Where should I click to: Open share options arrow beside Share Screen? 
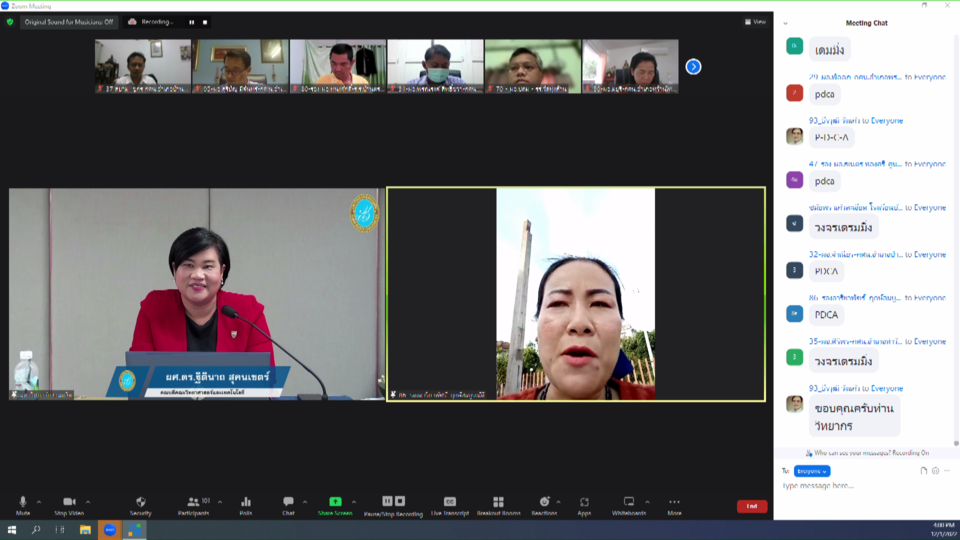(354, 502)
